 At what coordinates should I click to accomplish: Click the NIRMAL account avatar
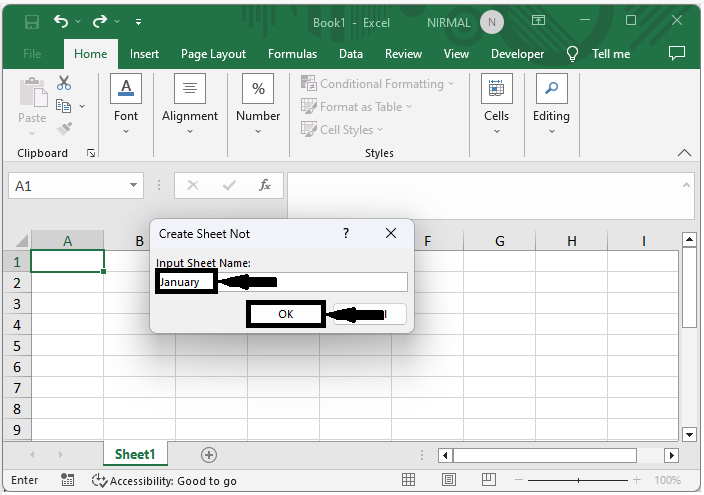click(492, 22)
